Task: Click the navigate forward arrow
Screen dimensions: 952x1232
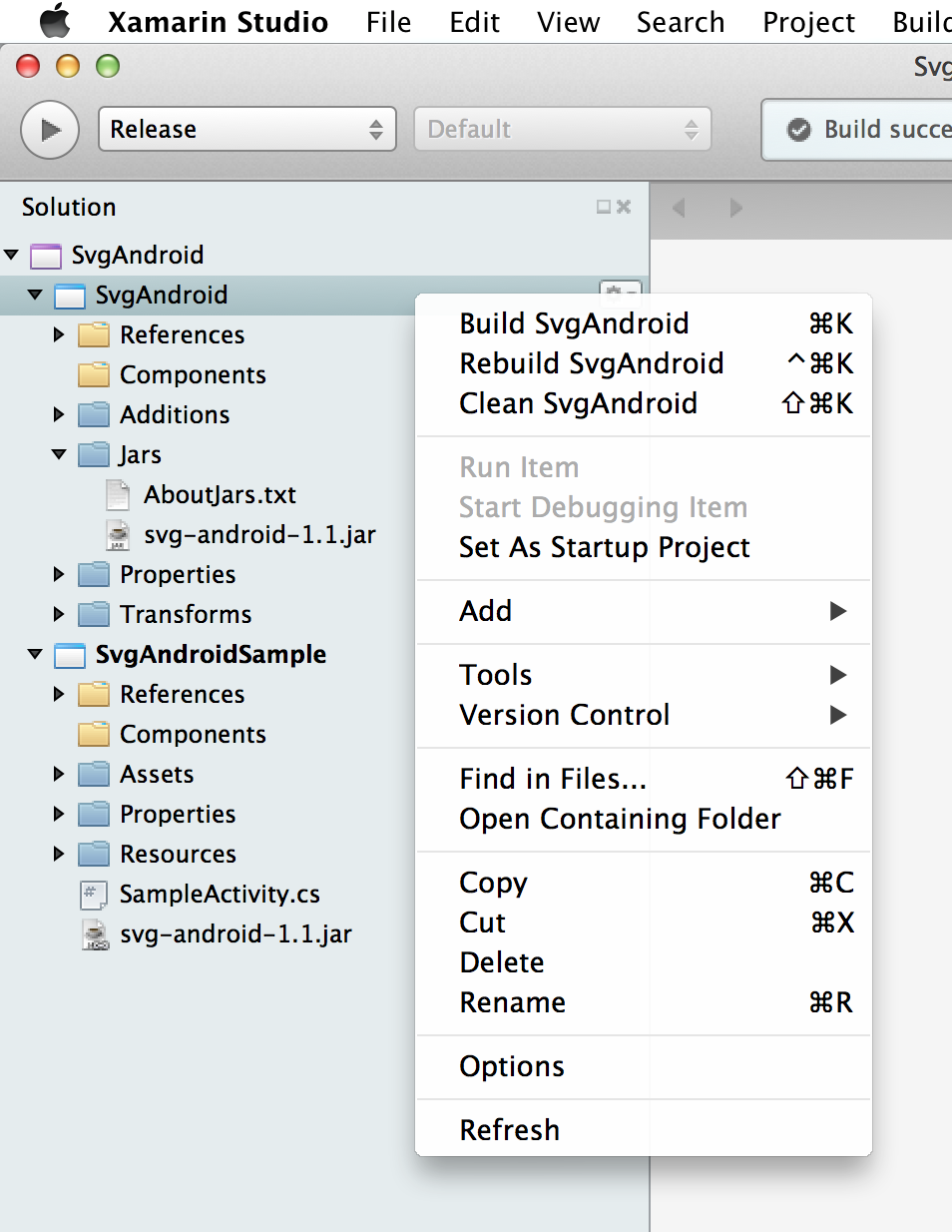Action: 735,208
